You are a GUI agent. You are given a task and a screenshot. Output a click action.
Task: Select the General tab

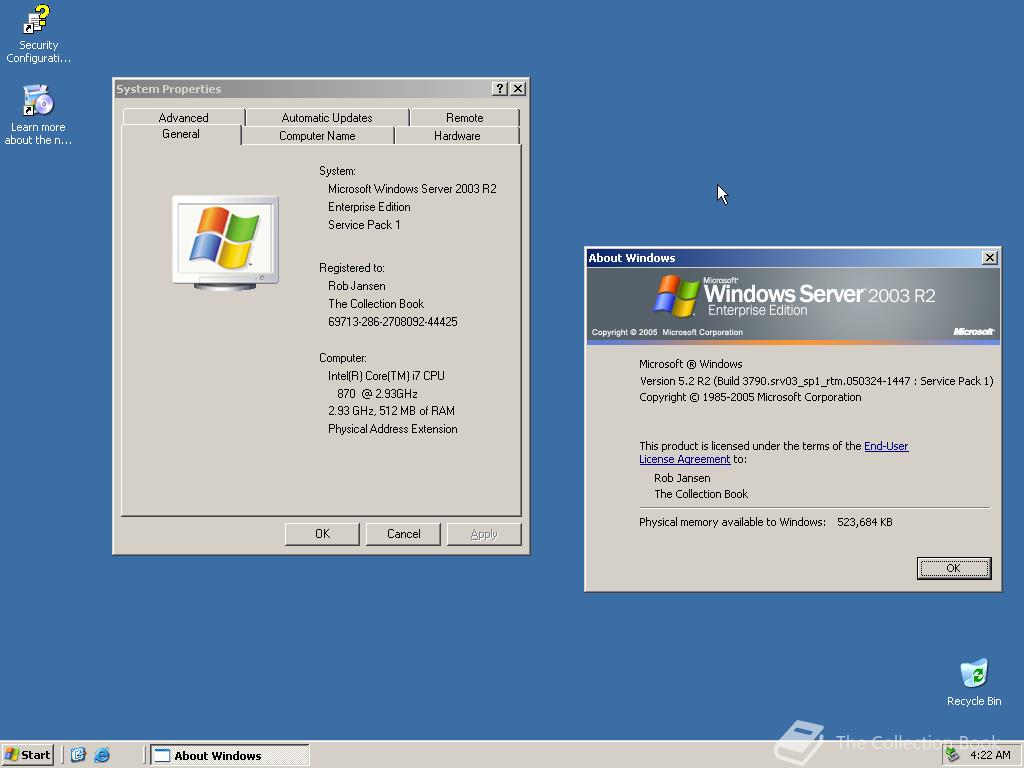click(x=181, y=134)
